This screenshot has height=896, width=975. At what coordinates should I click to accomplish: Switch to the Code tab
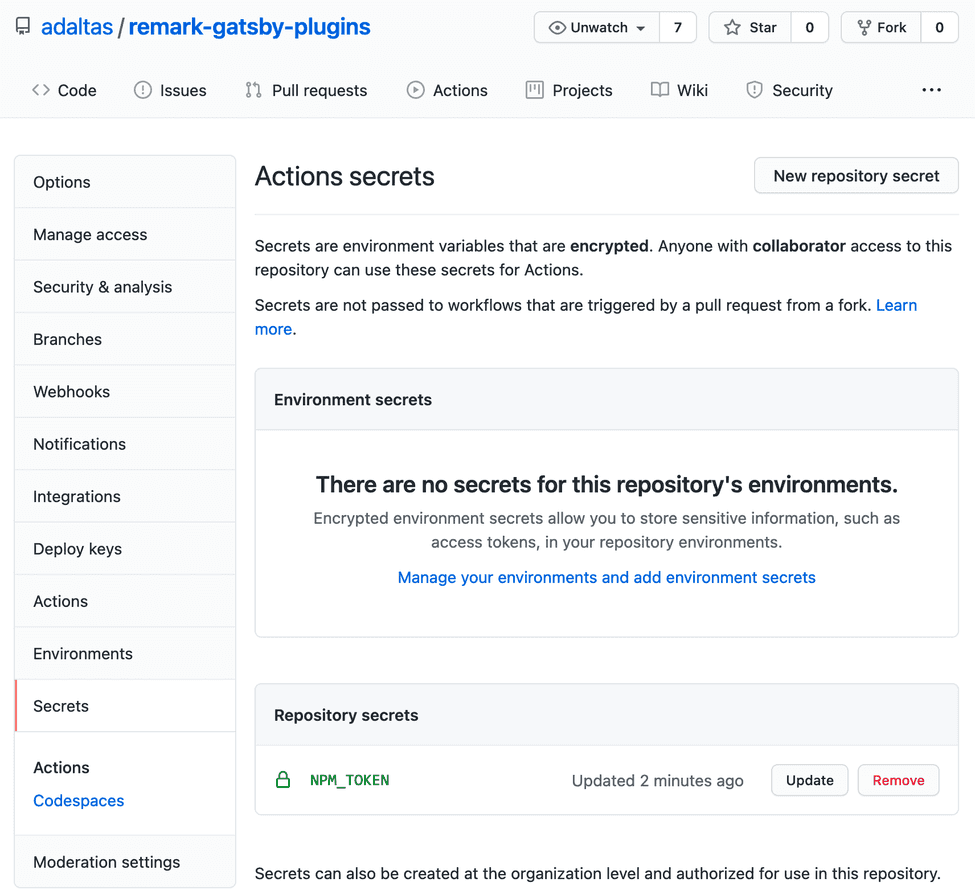(64, 90)
